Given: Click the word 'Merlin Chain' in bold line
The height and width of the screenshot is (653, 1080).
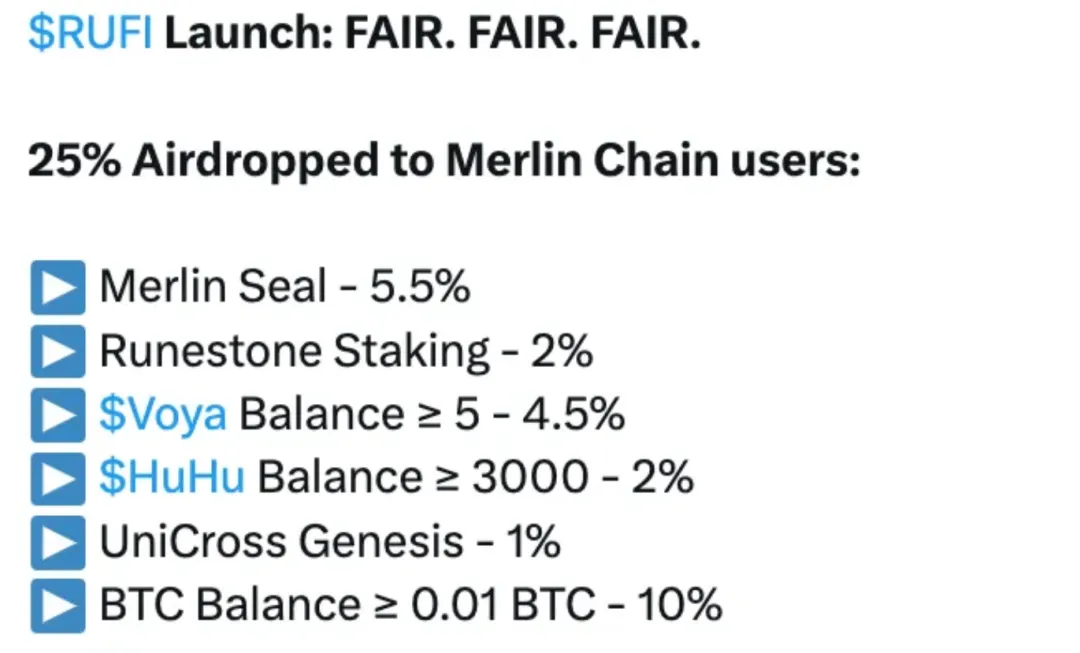Looking at the screenshot, I should point(582,160).
